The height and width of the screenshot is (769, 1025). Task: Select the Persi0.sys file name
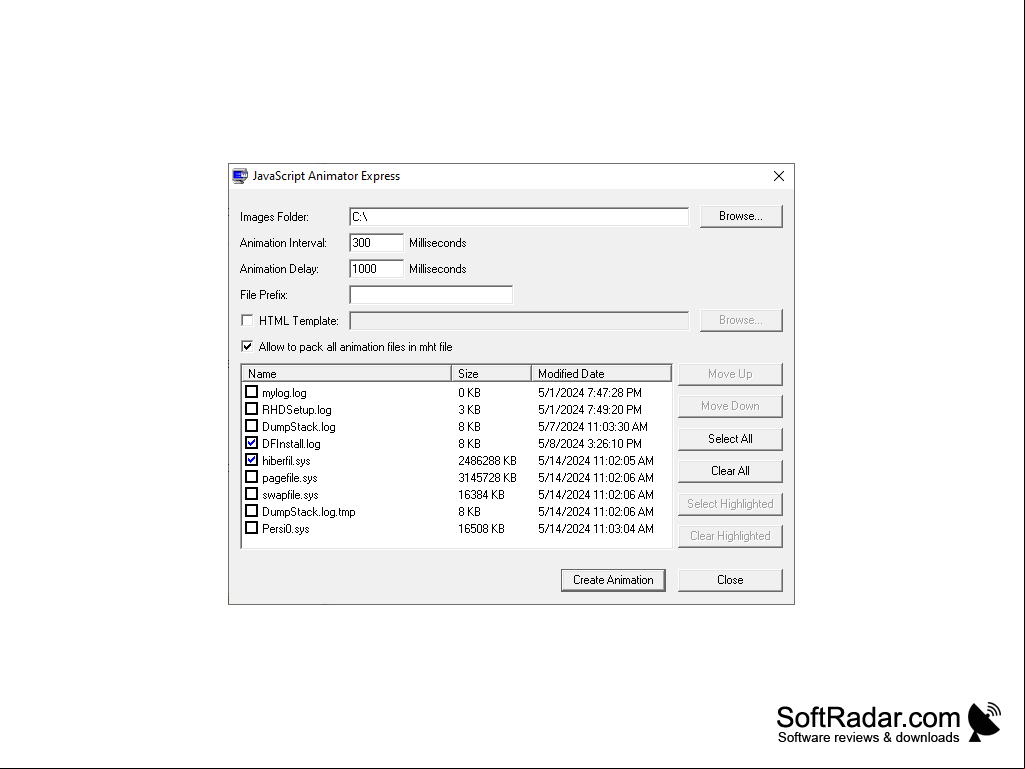coord(286,529)
